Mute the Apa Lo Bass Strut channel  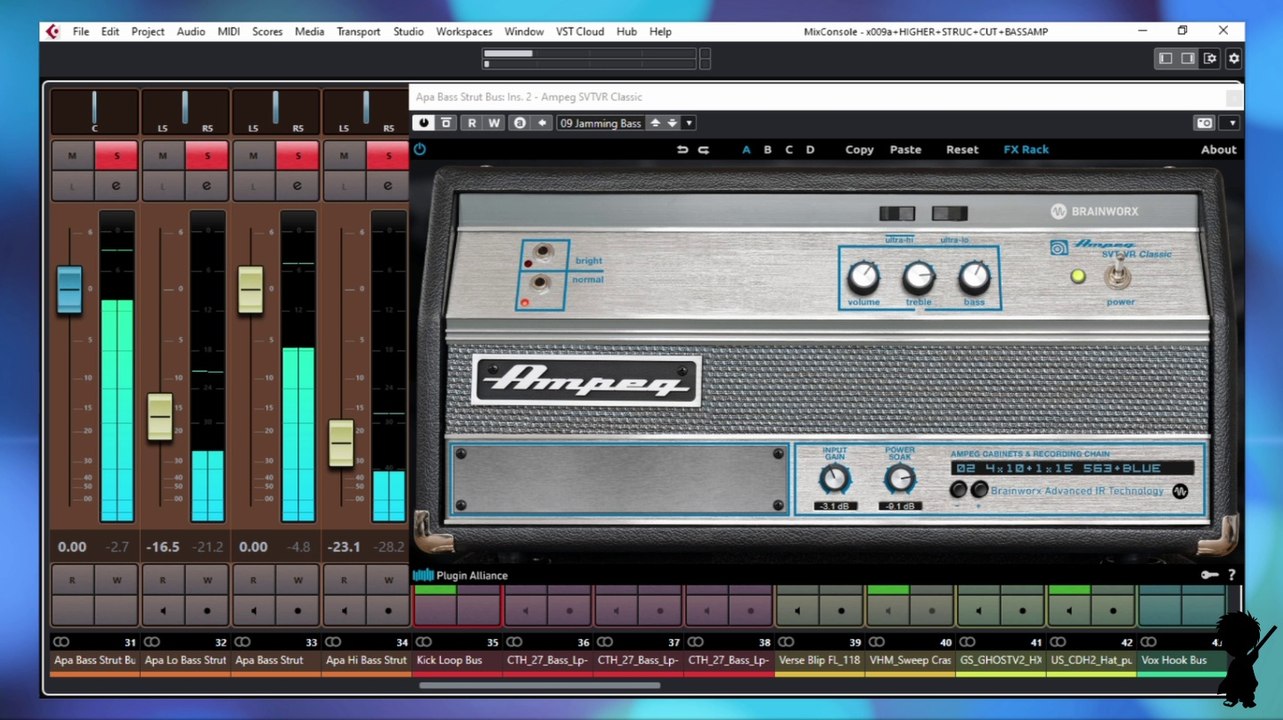163,156
